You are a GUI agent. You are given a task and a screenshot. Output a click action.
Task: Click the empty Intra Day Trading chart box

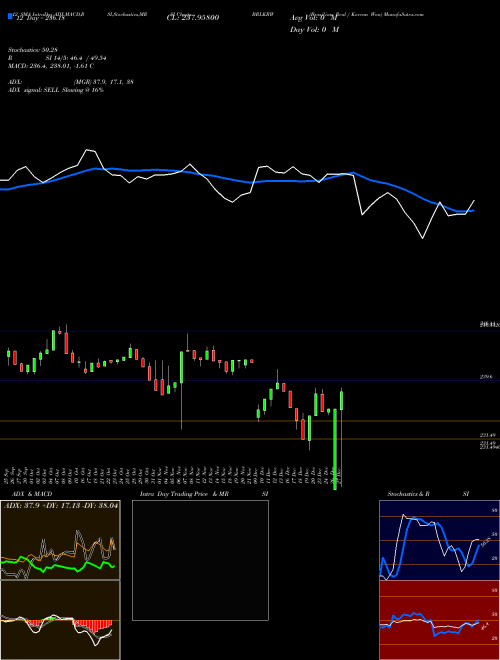tap(200, 560)
